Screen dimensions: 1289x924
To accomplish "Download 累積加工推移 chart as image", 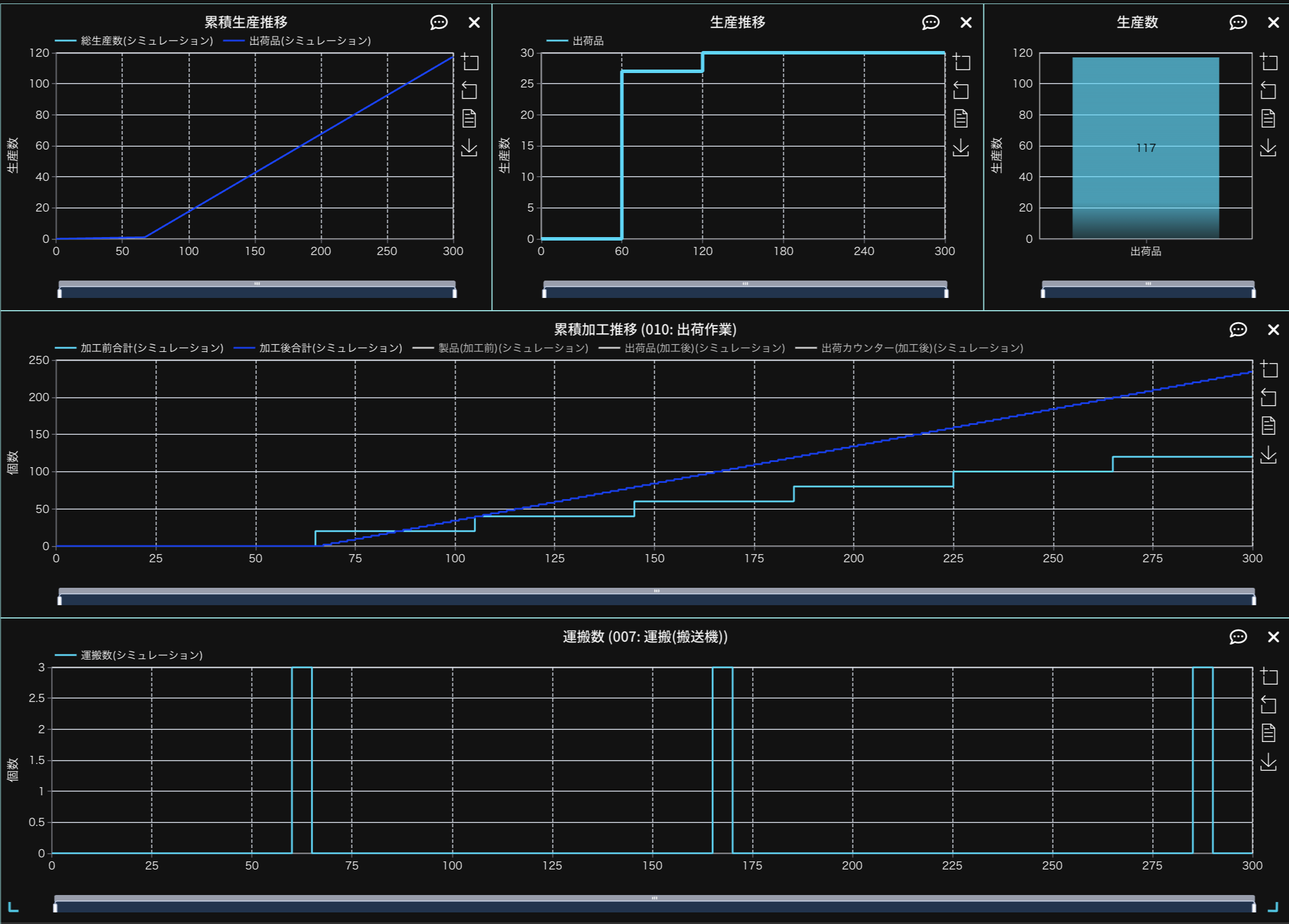I will click(x=1268, y=455).
